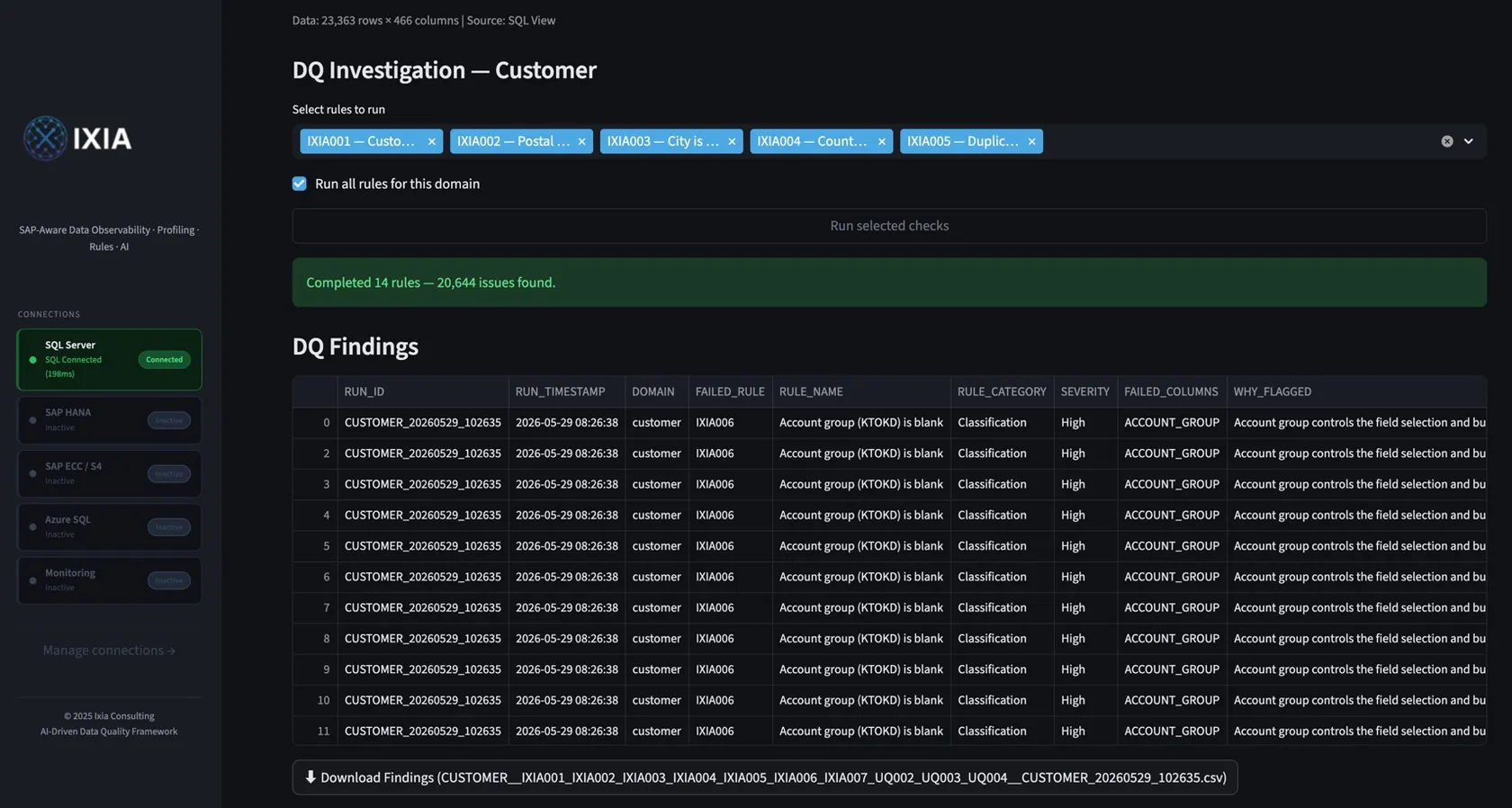The width and height of the screenshot is (1512, 808).
Task: Click the Connected status badge
Action: pyautogui.click(x=164, y=360)
